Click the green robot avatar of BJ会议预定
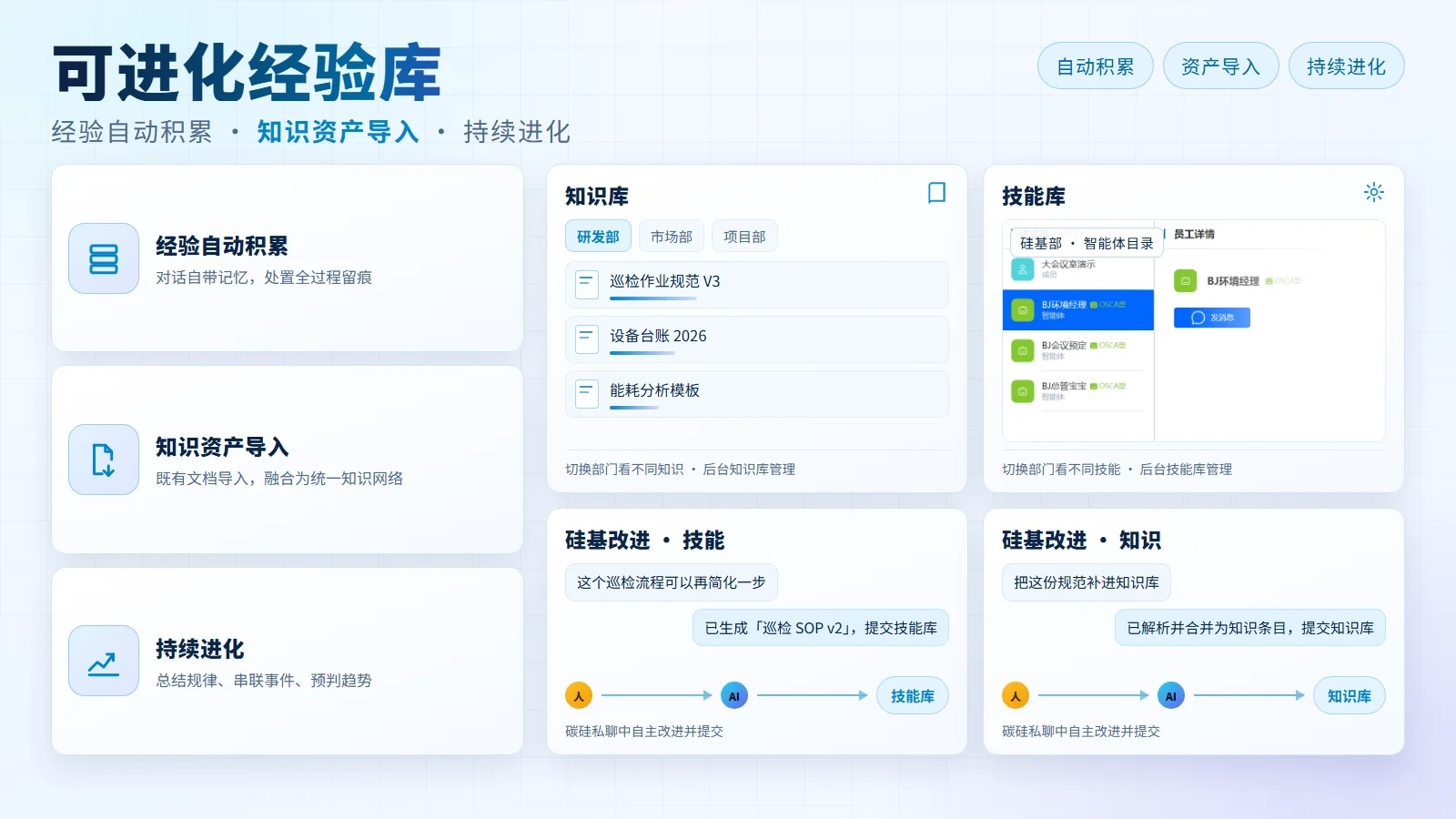Screen dimensions: 1456x819 coord(1023,350)
